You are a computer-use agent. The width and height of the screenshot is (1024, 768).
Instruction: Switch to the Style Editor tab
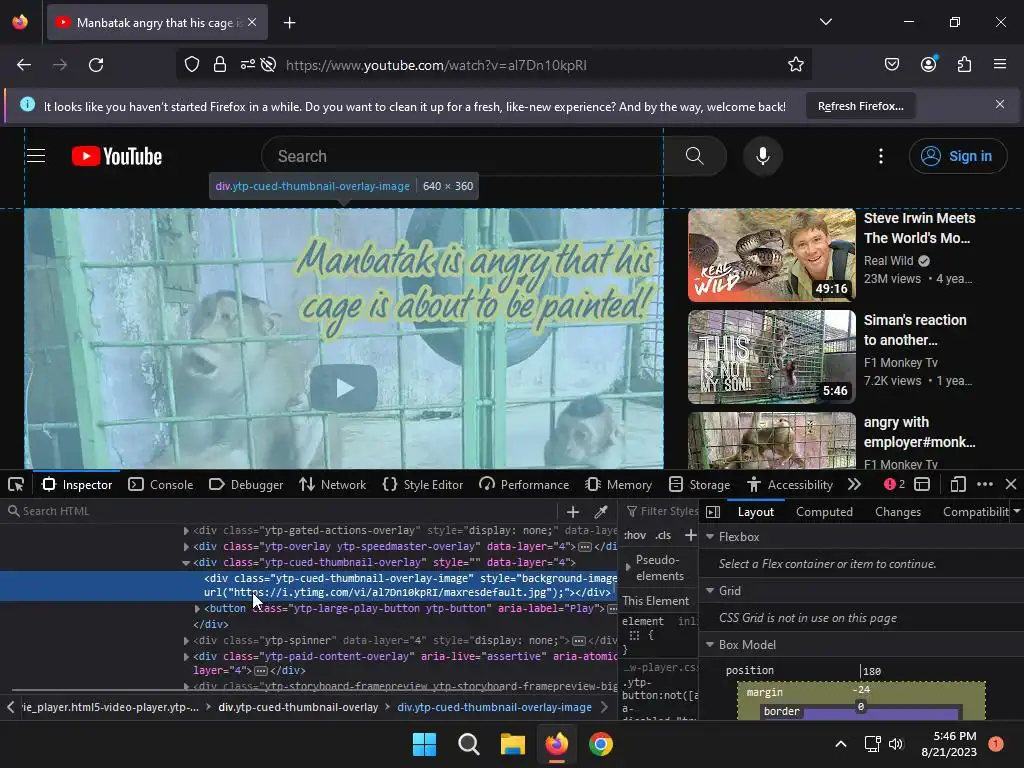pyautogui.click(x=423, y=485)
